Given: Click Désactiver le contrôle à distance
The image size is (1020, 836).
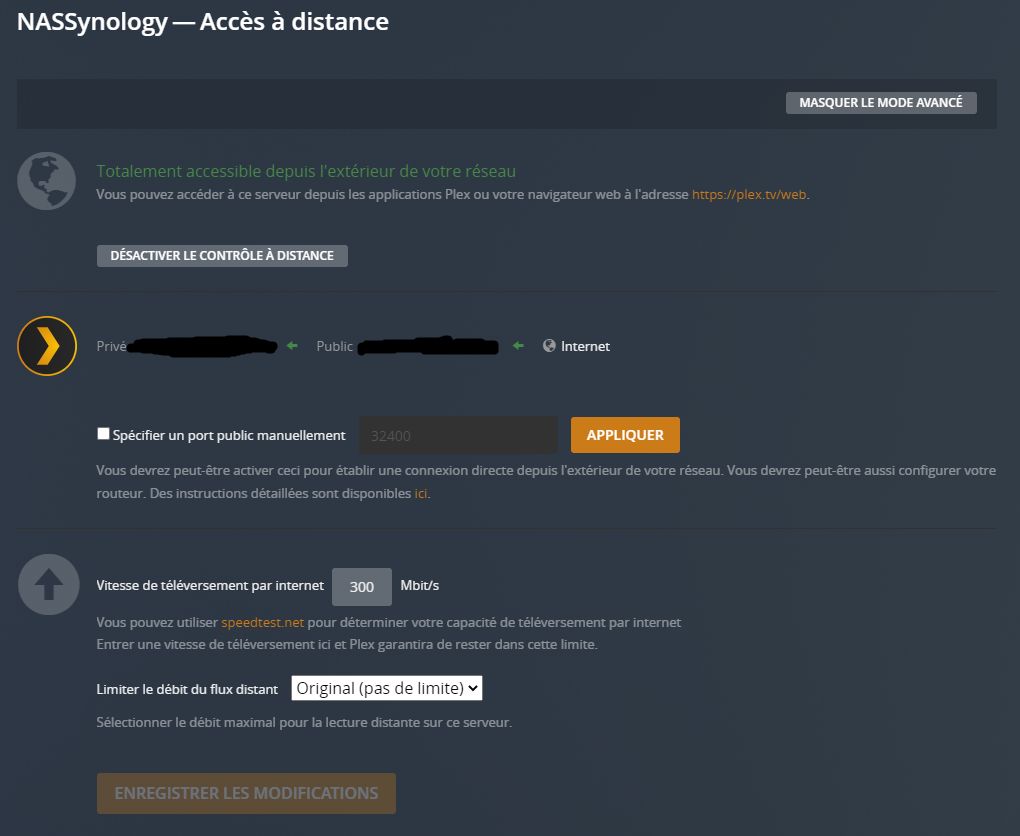Looking at the screenshot, I should tap(222, 255).
